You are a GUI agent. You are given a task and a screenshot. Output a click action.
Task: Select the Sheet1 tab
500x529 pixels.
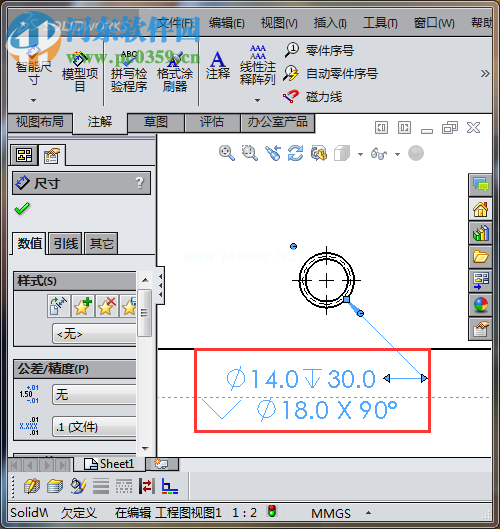[x=109, y=464]
